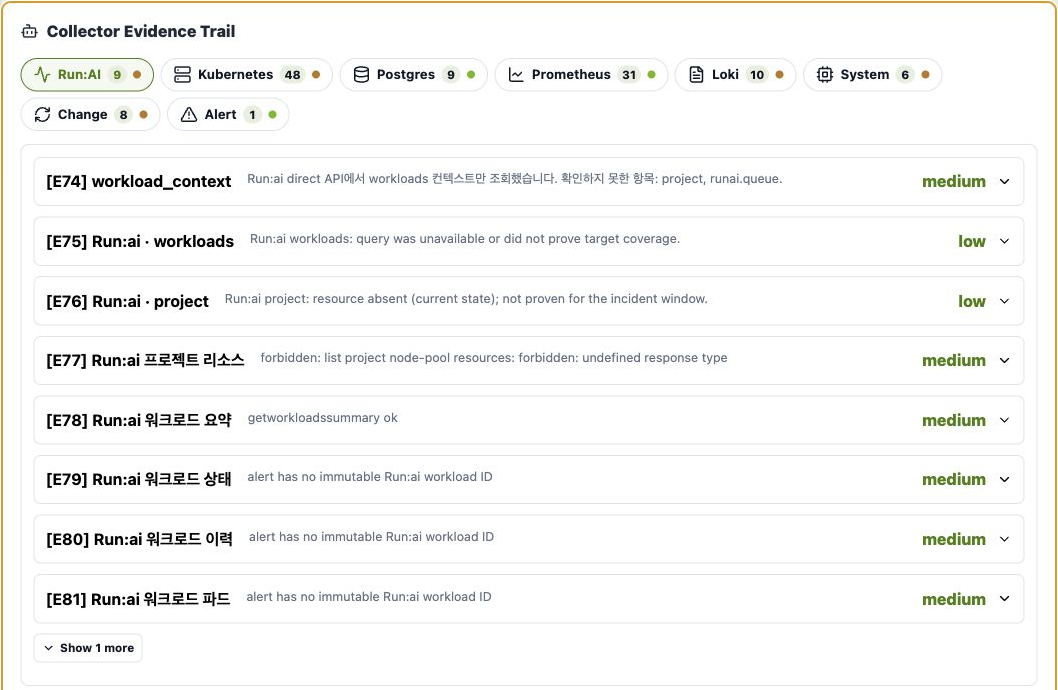Click the 'getworkloadssummary ok' description
1058x690 pixels.
(x=323, y=418)
